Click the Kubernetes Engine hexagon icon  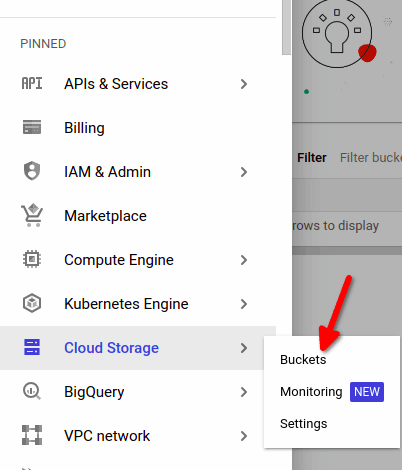32,303
